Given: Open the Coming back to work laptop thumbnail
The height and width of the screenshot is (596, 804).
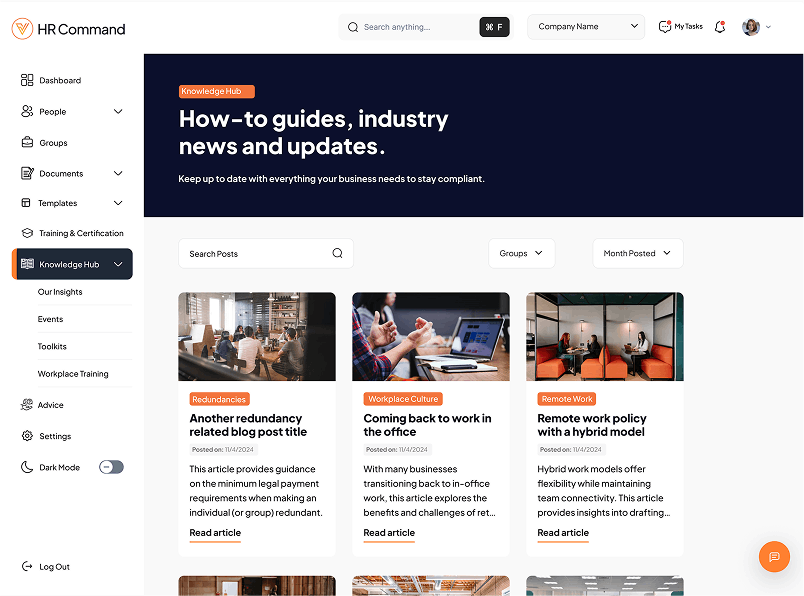Looking at the screenshot, I should (x=431, y=336).
